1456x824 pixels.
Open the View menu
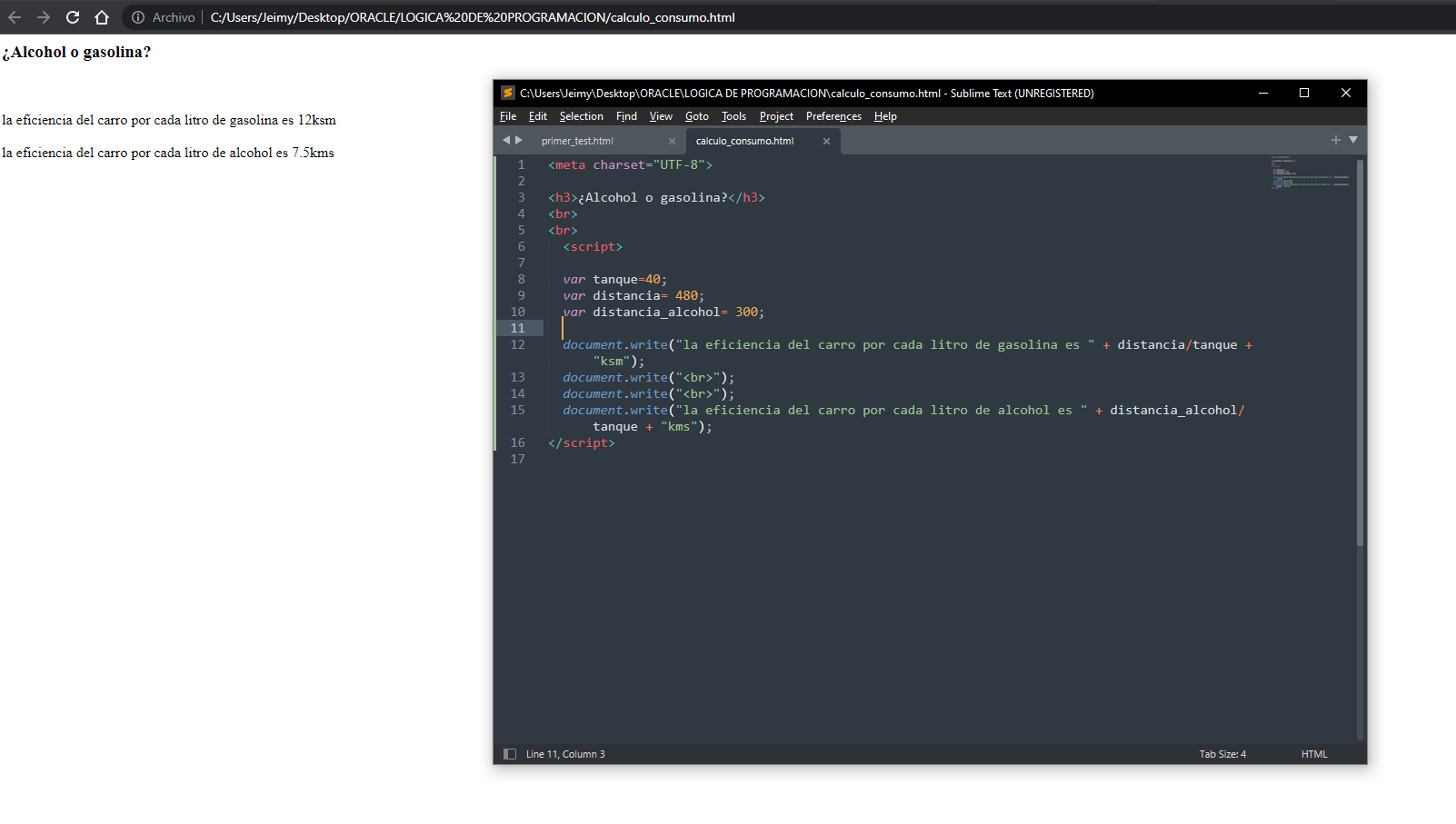(661, 116)
